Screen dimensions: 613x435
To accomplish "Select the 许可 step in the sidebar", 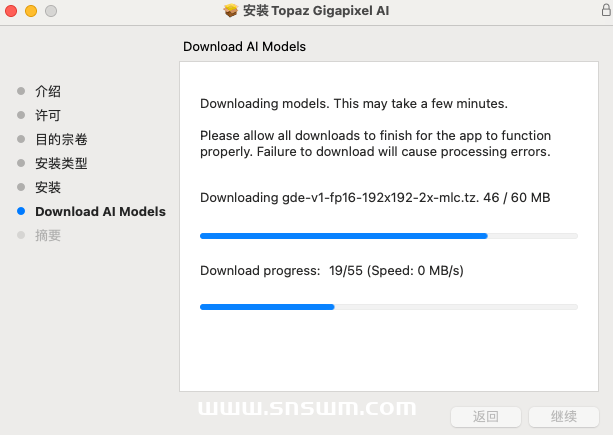I will click(x=48, y=115).
